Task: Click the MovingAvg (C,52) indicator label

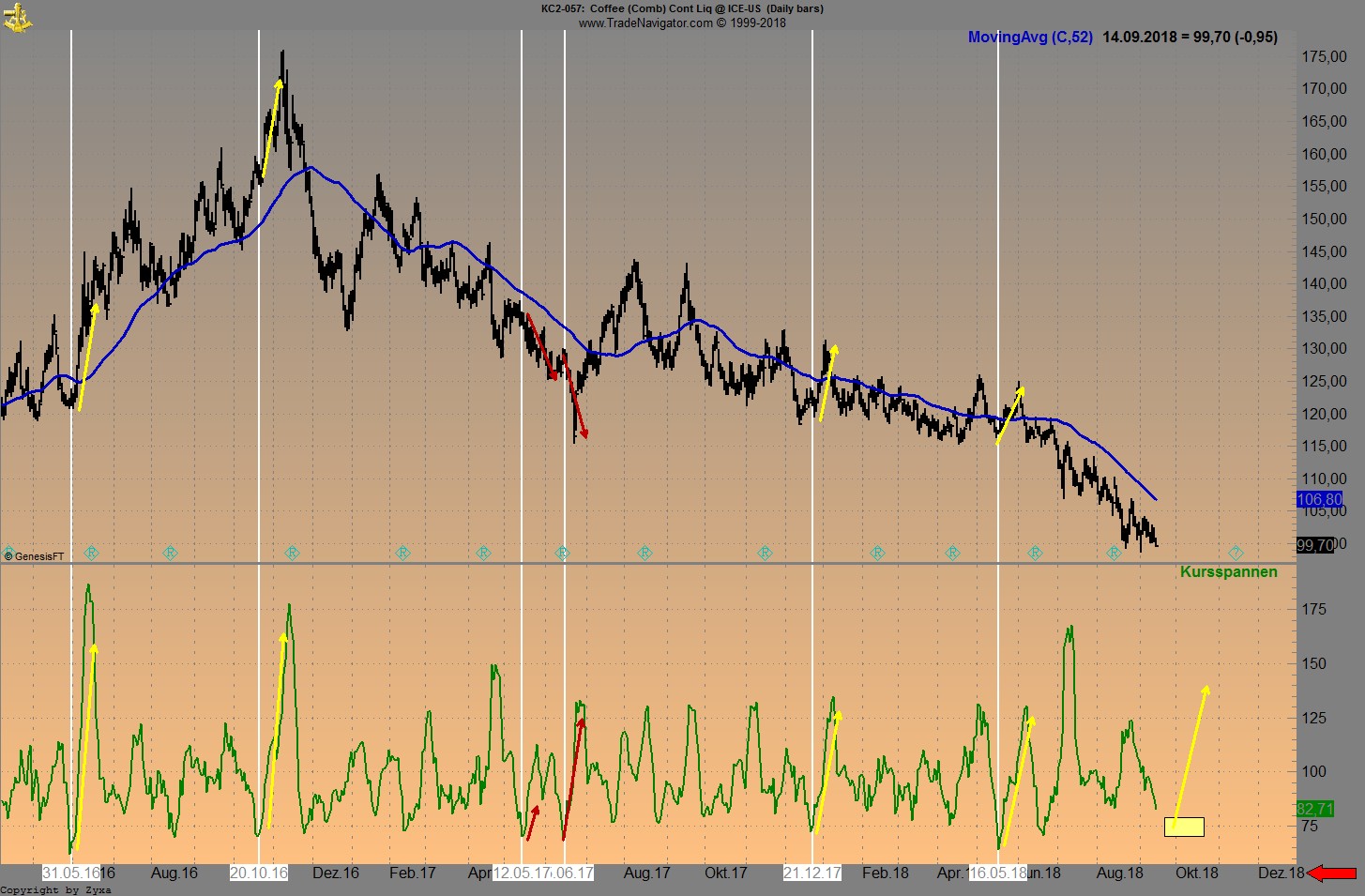Action: tap(1030, 38)
